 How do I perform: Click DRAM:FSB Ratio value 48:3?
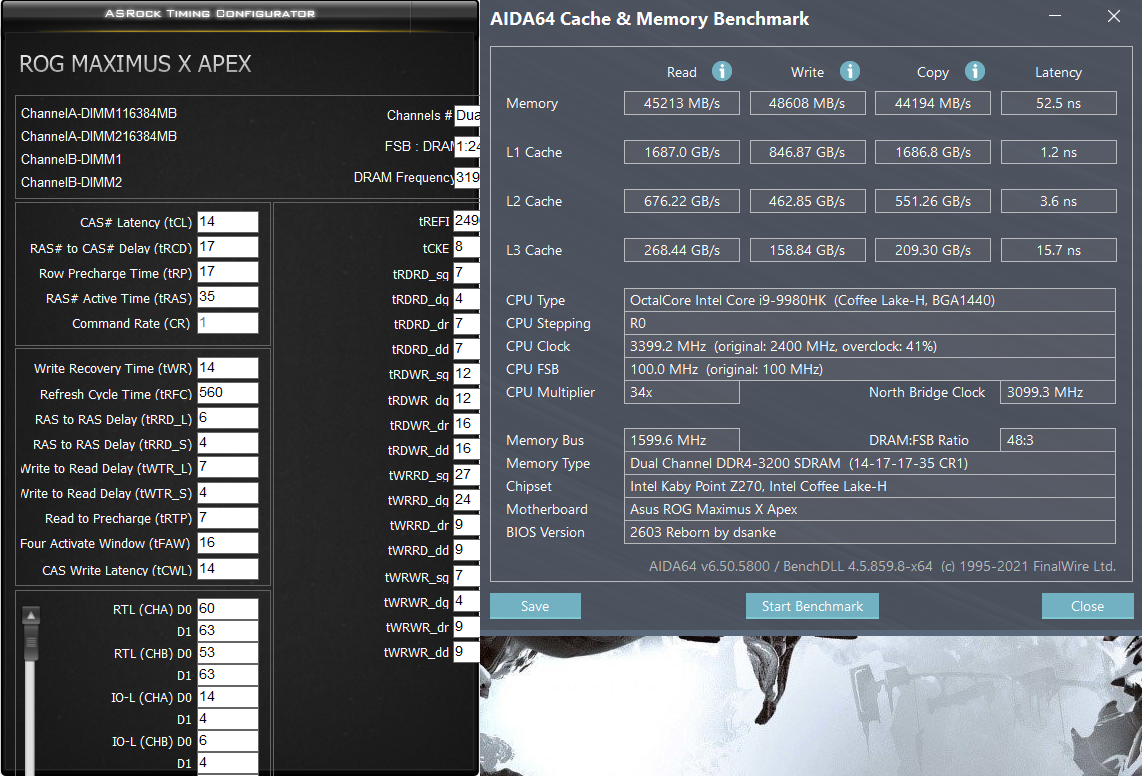tap(1058, 440)
